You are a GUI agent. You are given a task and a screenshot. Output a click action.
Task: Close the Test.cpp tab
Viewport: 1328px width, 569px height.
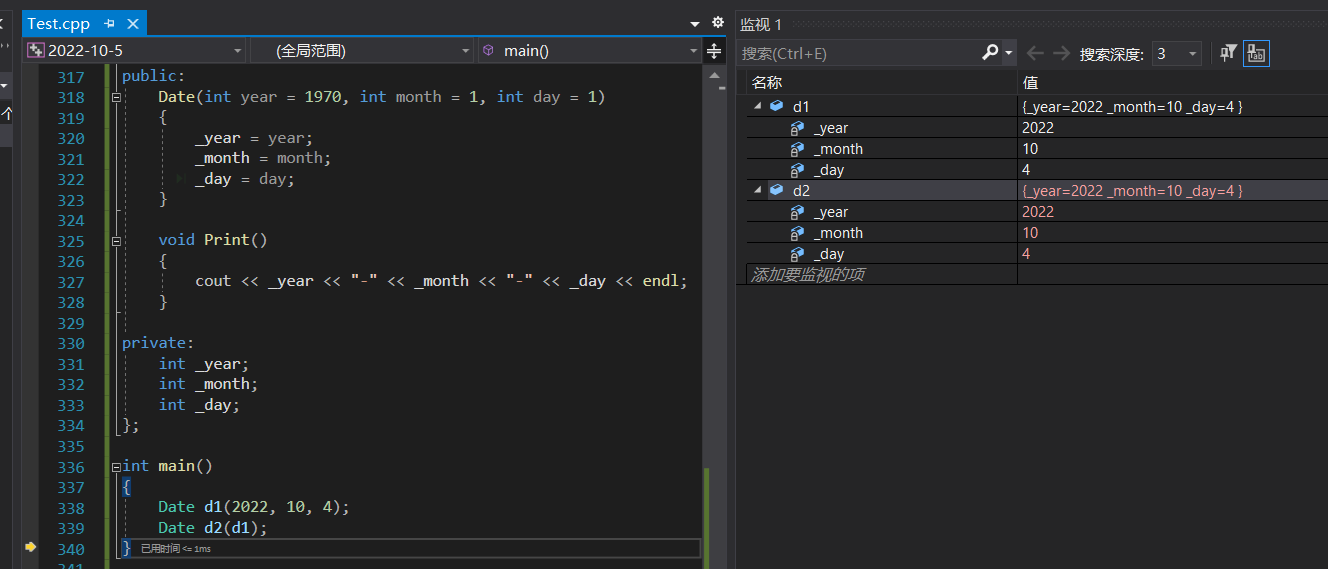point(133,23)
